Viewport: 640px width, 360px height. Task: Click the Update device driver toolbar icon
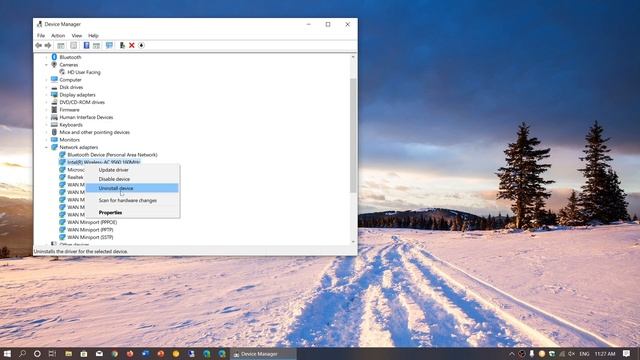click(122, 45)
